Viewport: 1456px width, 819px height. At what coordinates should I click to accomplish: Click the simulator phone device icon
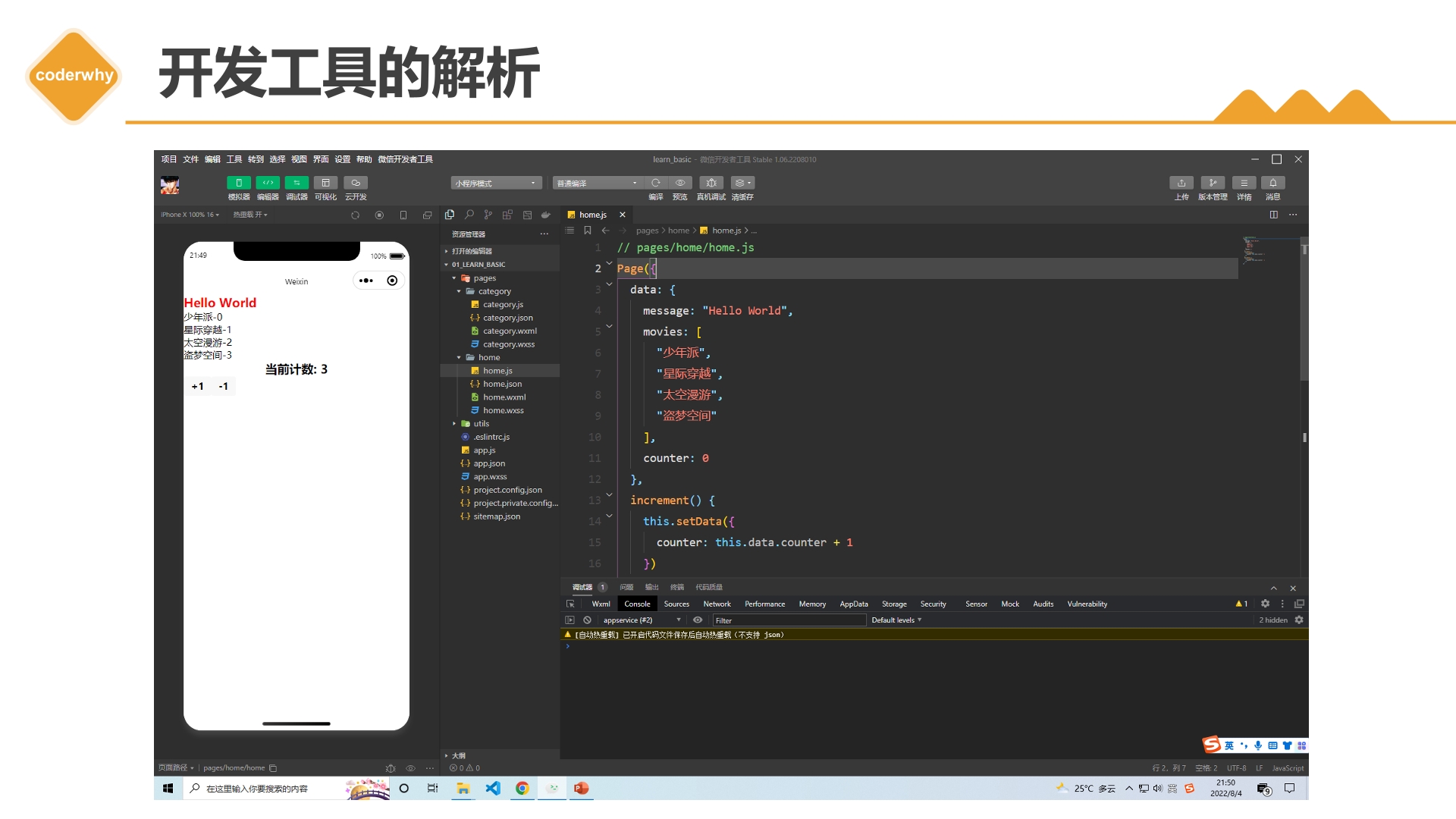[403, 215]
